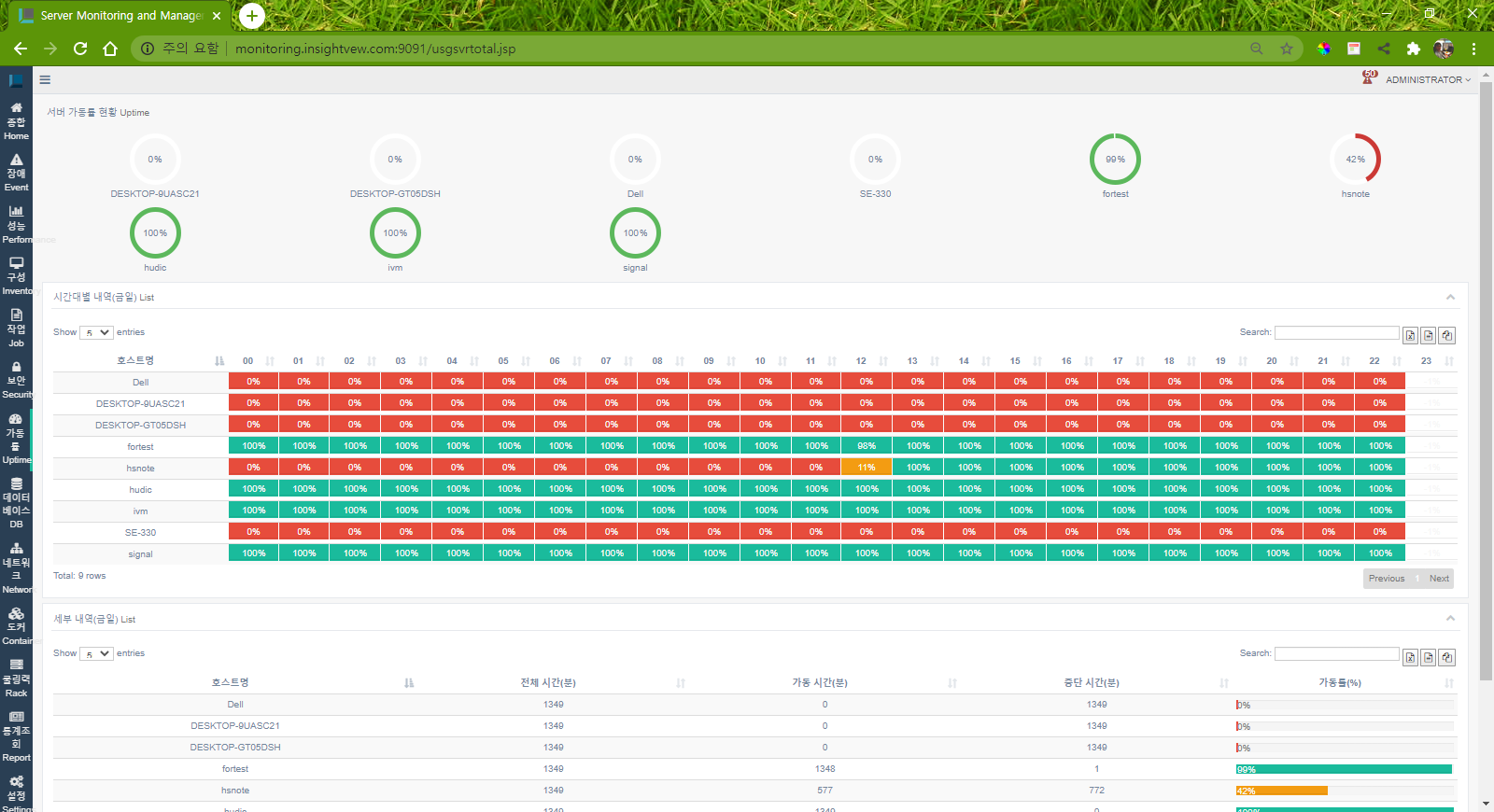Click the Next pagination button
1494x812 pixels.
[x=1439, y=579]
